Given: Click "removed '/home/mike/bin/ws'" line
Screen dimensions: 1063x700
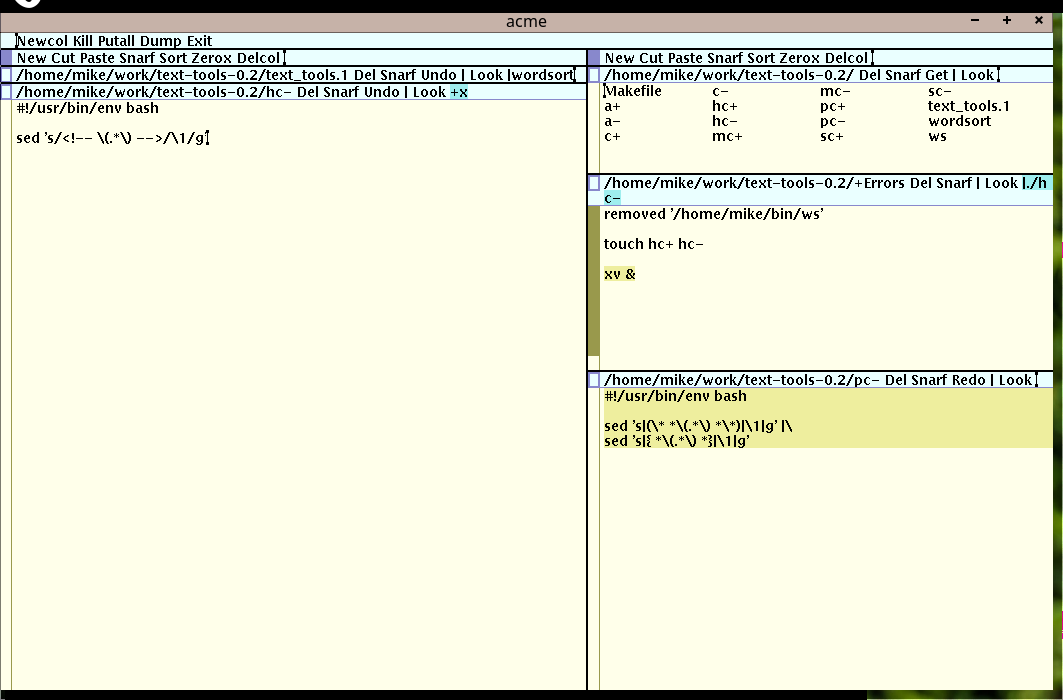Looking at the screenshot, I should [x=714, y=214].
